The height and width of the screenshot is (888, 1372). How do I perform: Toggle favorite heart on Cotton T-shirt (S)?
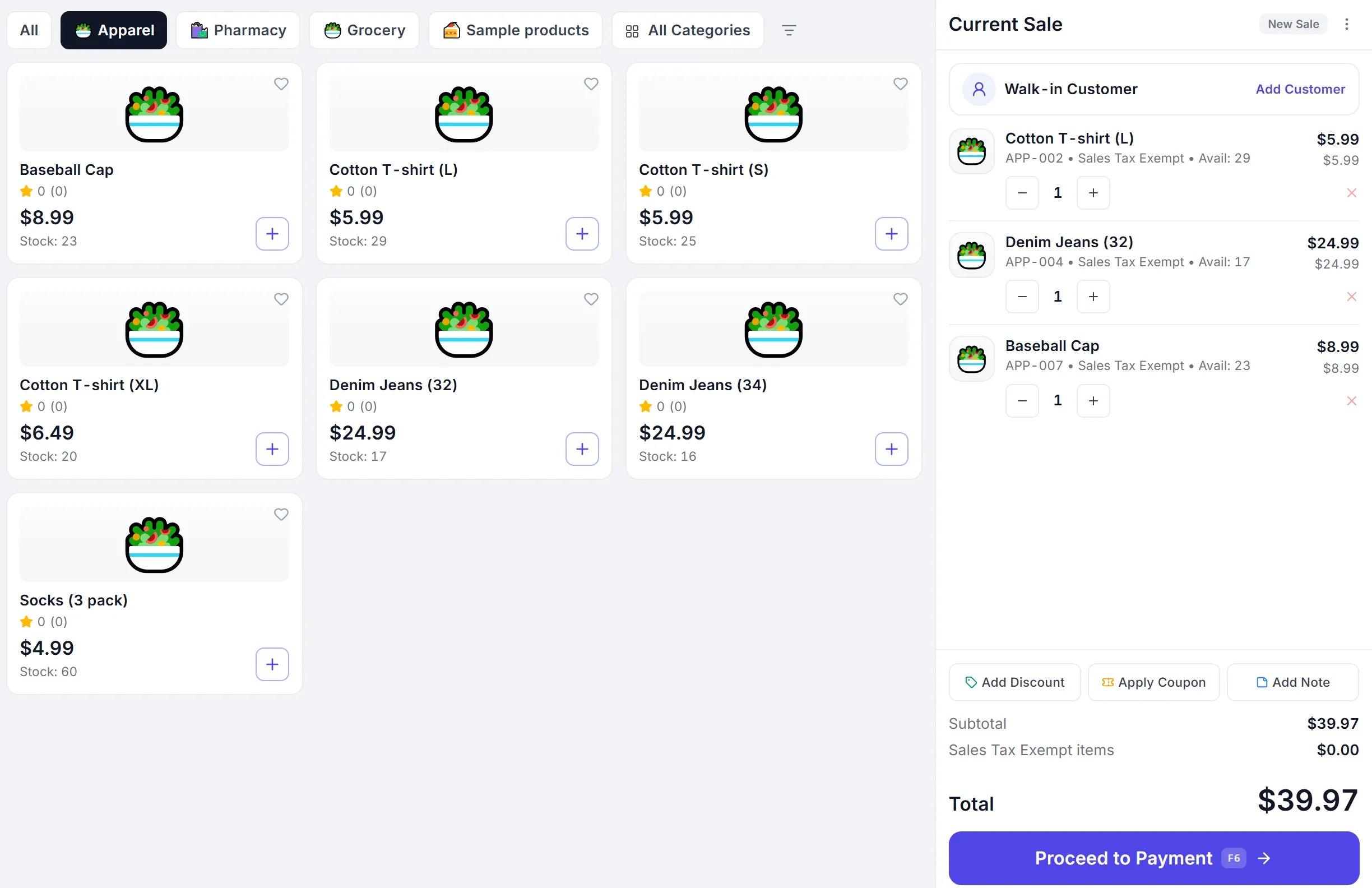[x=900, y=84]
